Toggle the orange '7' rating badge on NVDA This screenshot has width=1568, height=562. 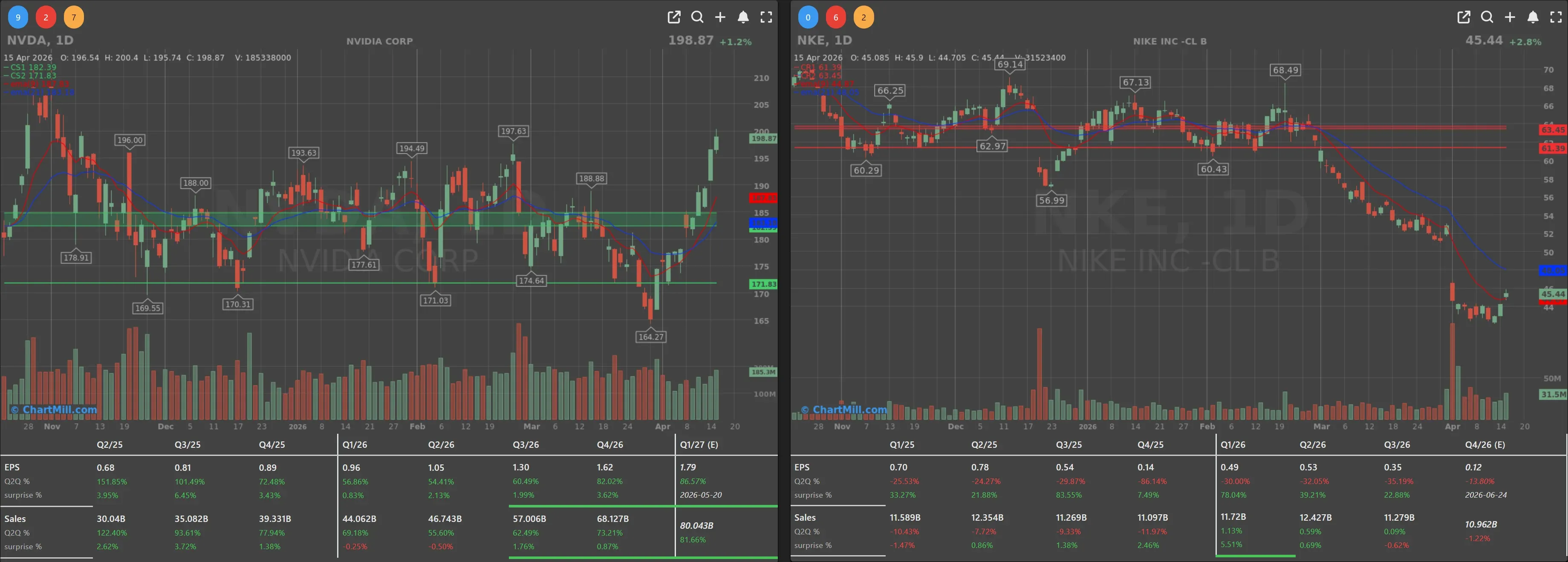tap(74, 17)
